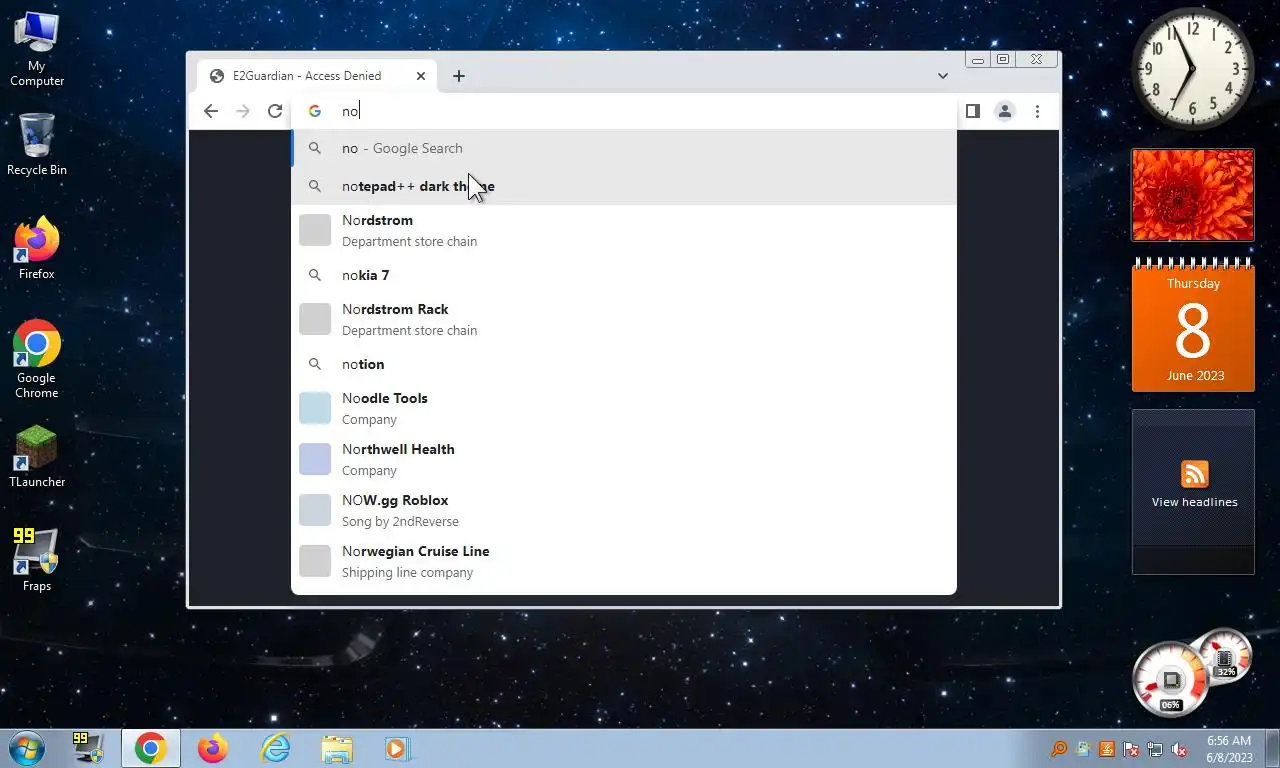Open Windows Explorer folder in the taskbar
This screenshot has width=1280, height=768.
(337, 748)
